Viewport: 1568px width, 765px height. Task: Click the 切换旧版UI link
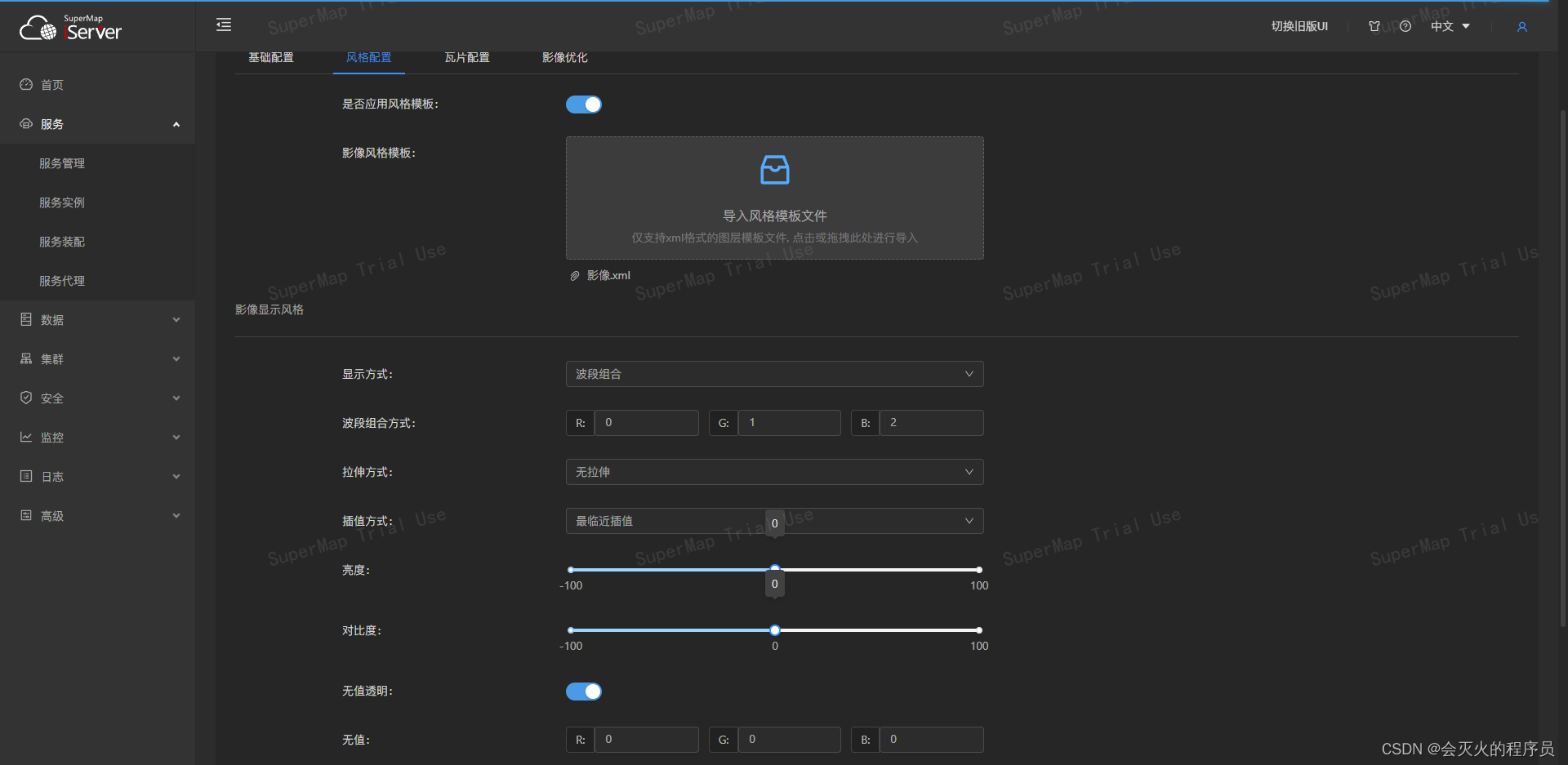(x=1298, y=25)
